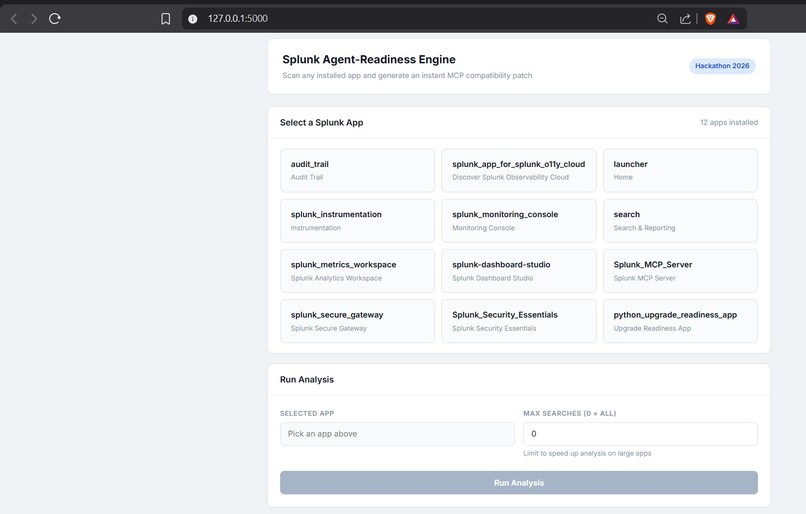Click the Max Searches number field
Screen dimensions: 806x514
coord(640,434)
